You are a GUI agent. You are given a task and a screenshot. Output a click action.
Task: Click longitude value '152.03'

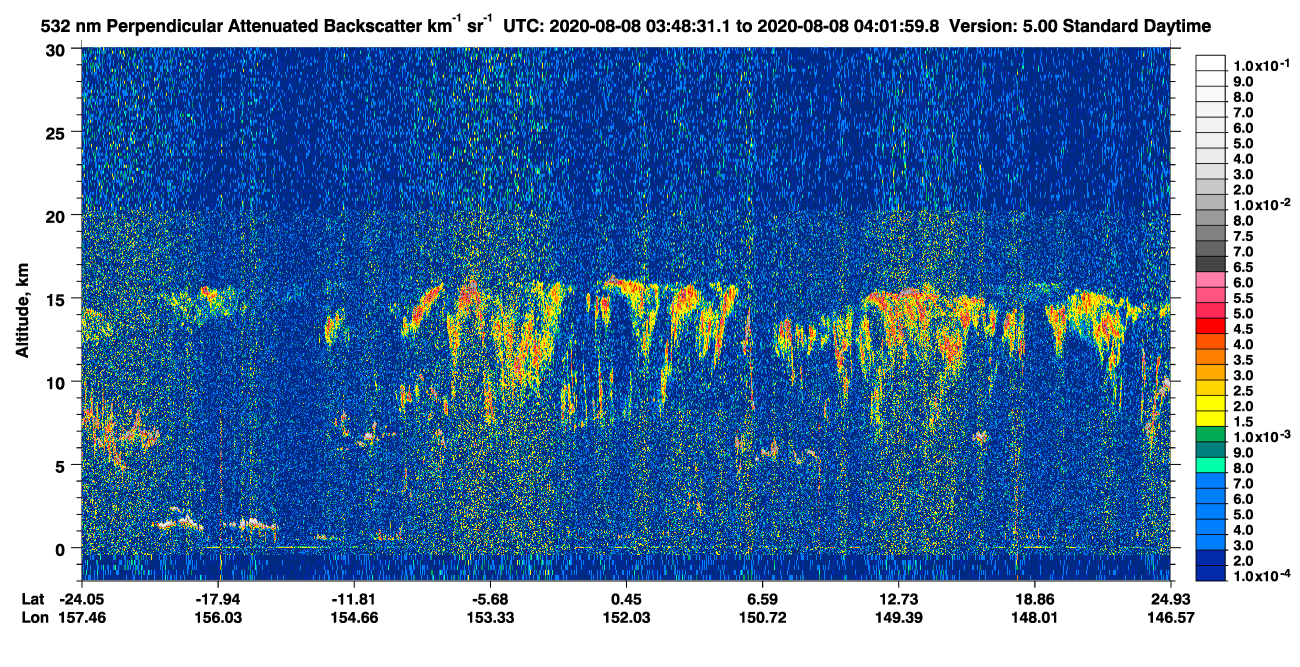[627, 618]
